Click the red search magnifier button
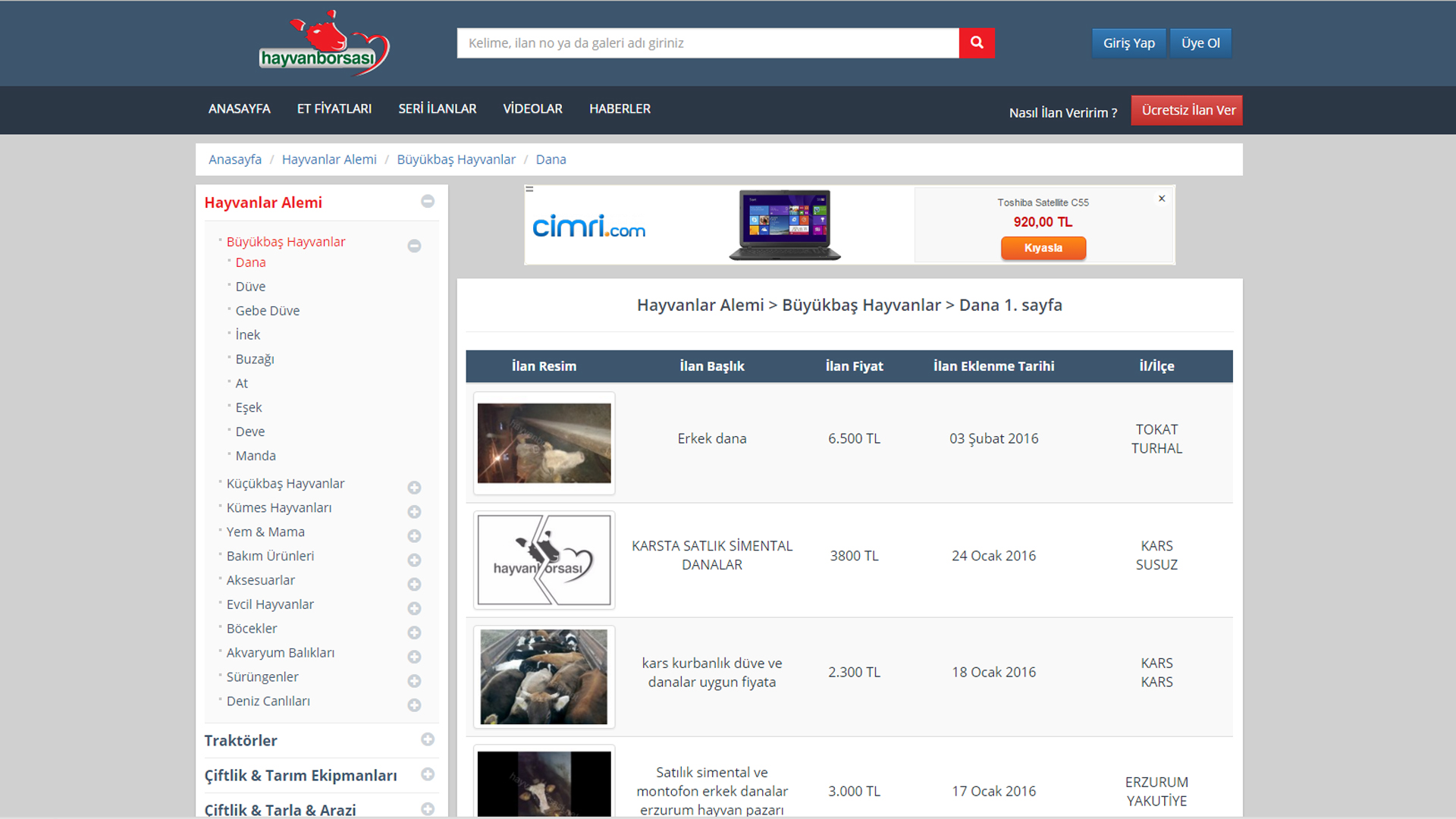 click(977, 43)
